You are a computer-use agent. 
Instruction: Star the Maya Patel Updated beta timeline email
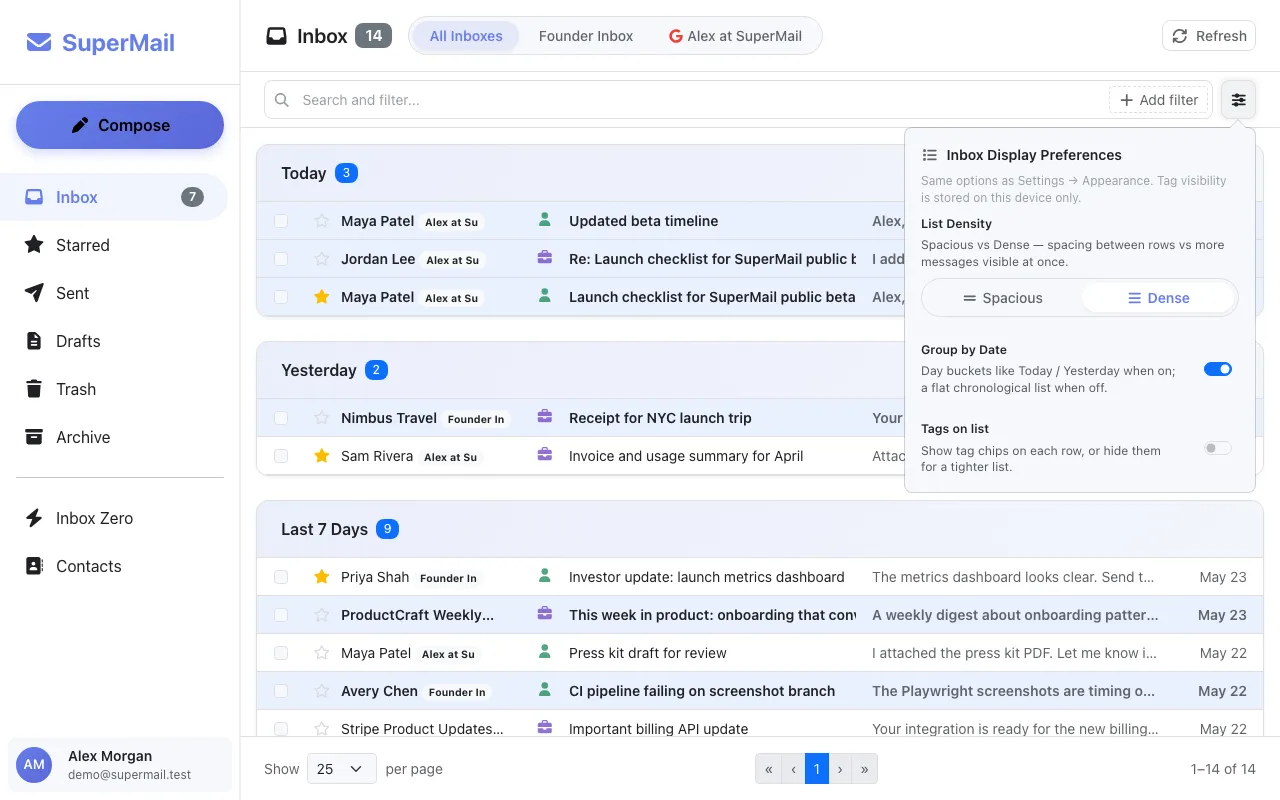[x=322, y=221]
